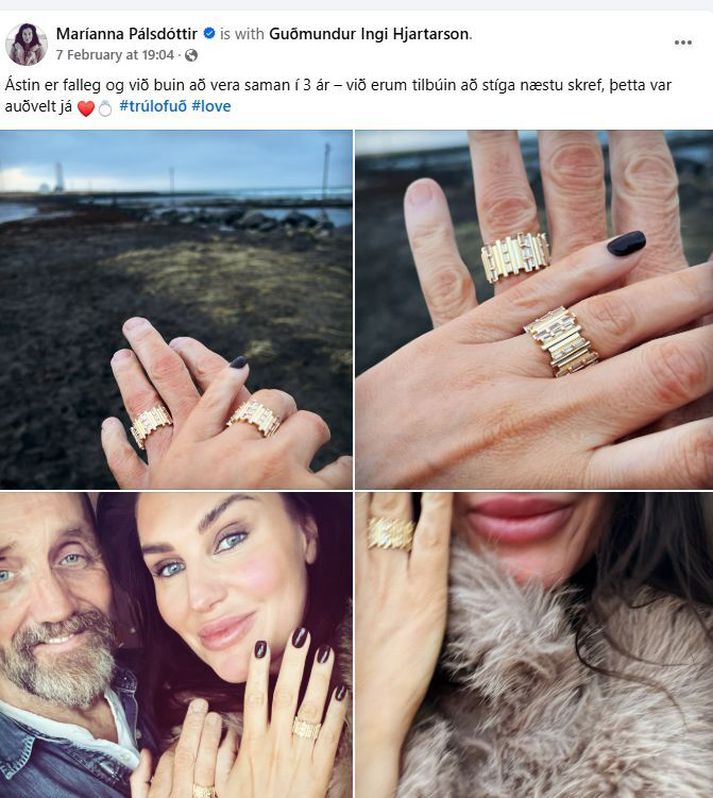This screenshot has height=798, width=713.
Task: Click the ring emoji in post text
Action: pyautogui.click(x=105, y=108)
